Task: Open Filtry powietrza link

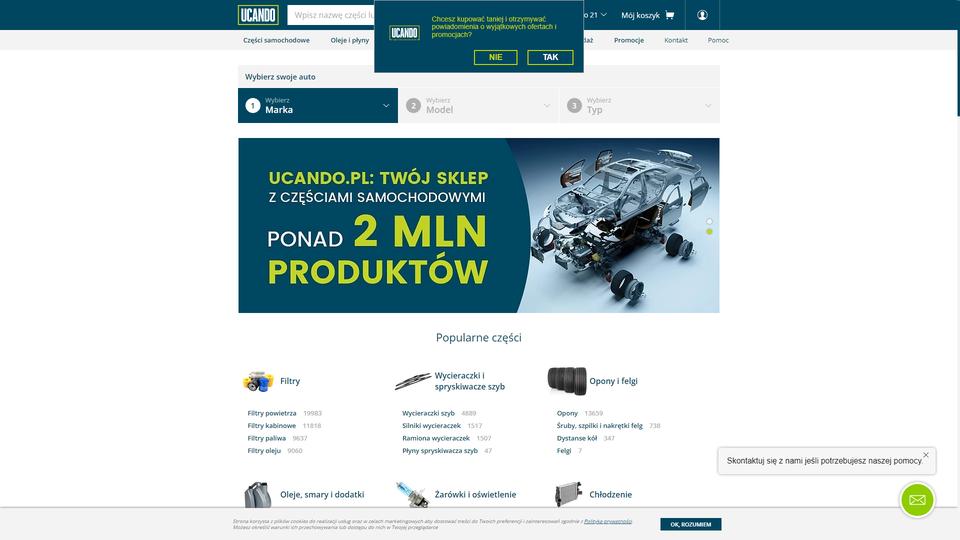Action: tap(272, 413)
